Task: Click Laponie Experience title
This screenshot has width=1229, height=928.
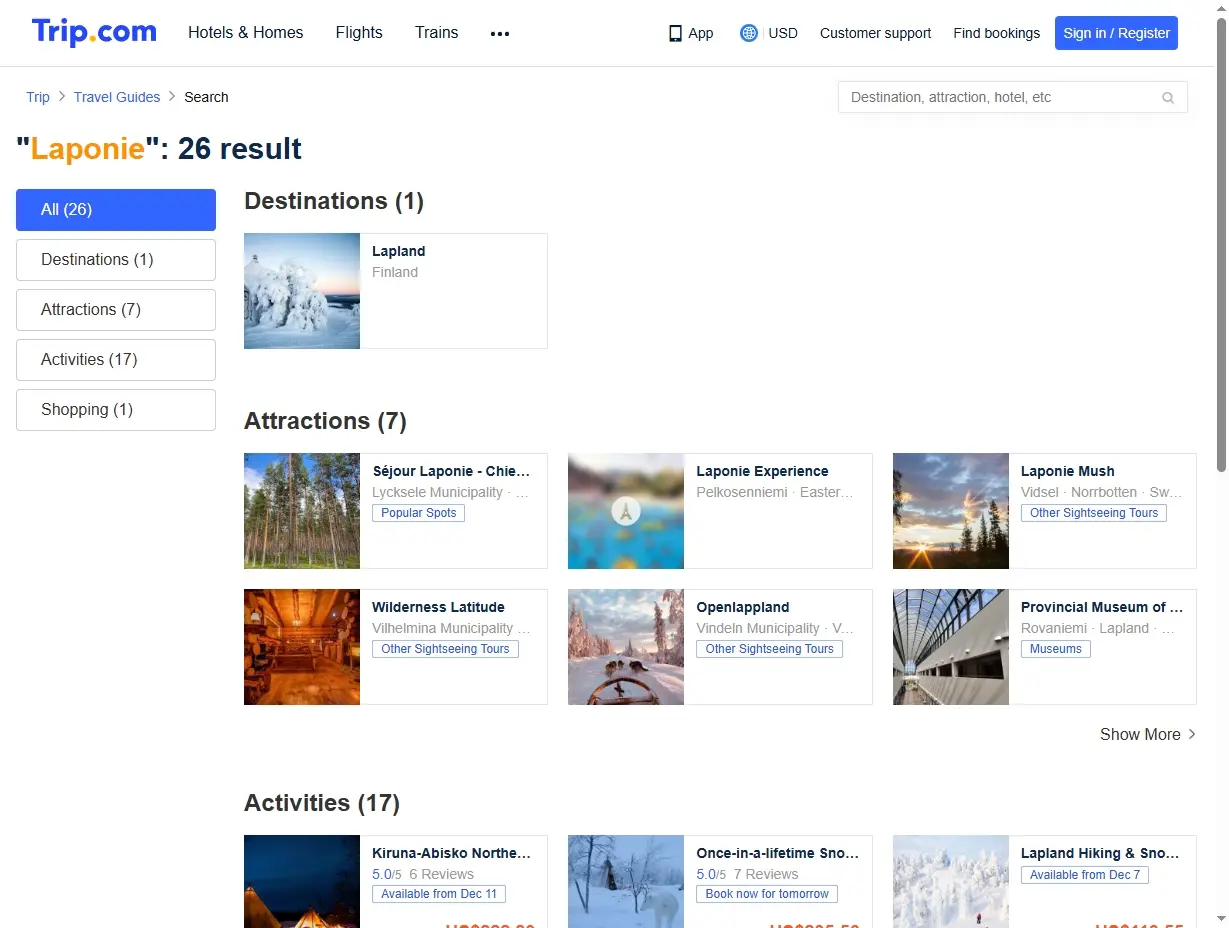Action: point(762,471)
